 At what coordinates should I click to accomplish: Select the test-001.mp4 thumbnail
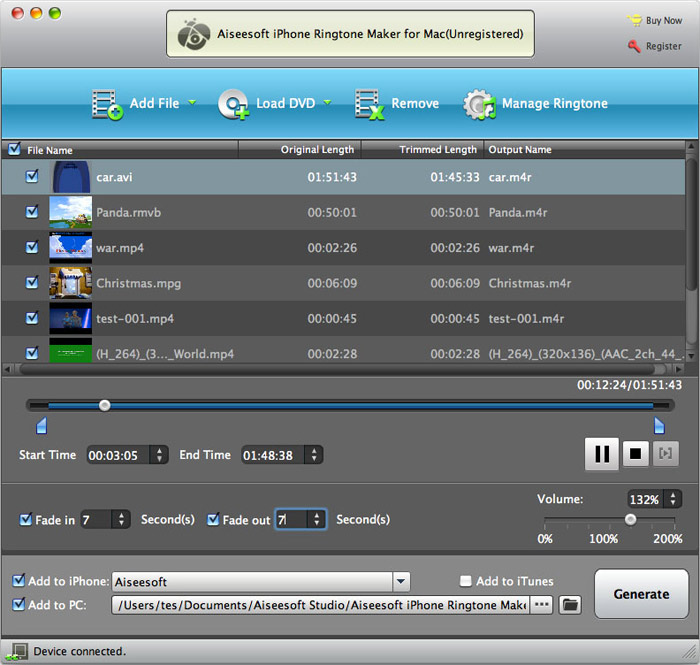click(x=71, y=318)
